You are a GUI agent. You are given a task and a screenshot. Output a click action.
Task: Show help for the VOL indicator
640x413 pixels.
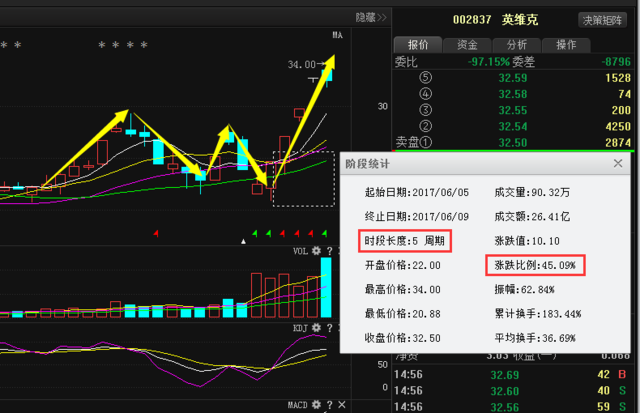click(x=329, y=251)
